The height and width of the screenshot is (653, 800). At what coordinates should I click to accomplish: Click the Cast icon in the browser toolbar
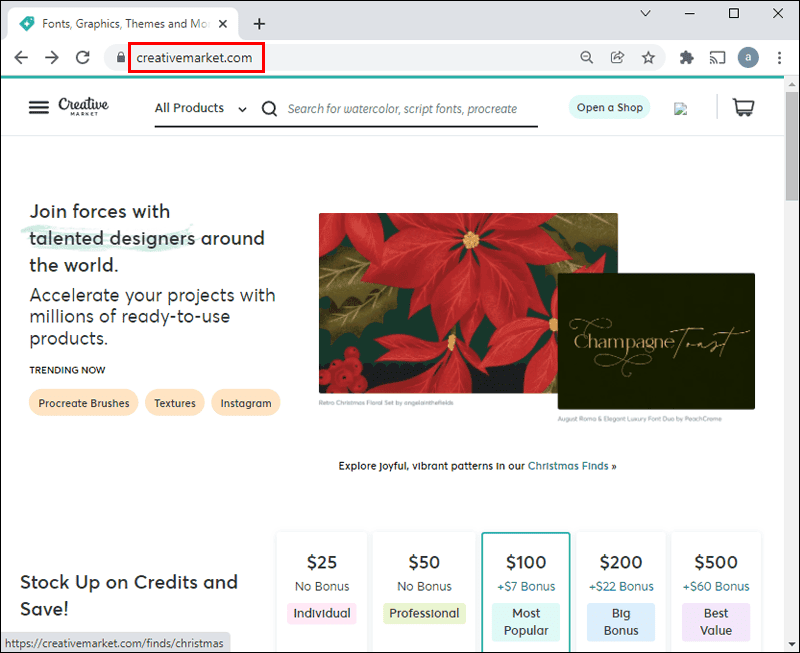[717, 57]
